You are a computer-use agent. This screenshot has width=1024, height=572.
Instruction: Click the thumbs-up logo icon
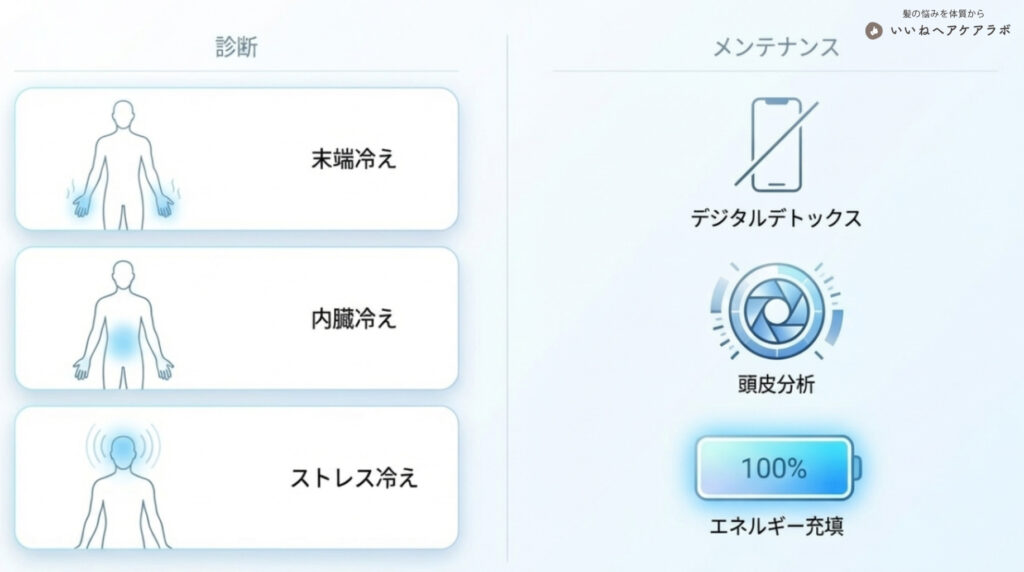click(875, 31)
